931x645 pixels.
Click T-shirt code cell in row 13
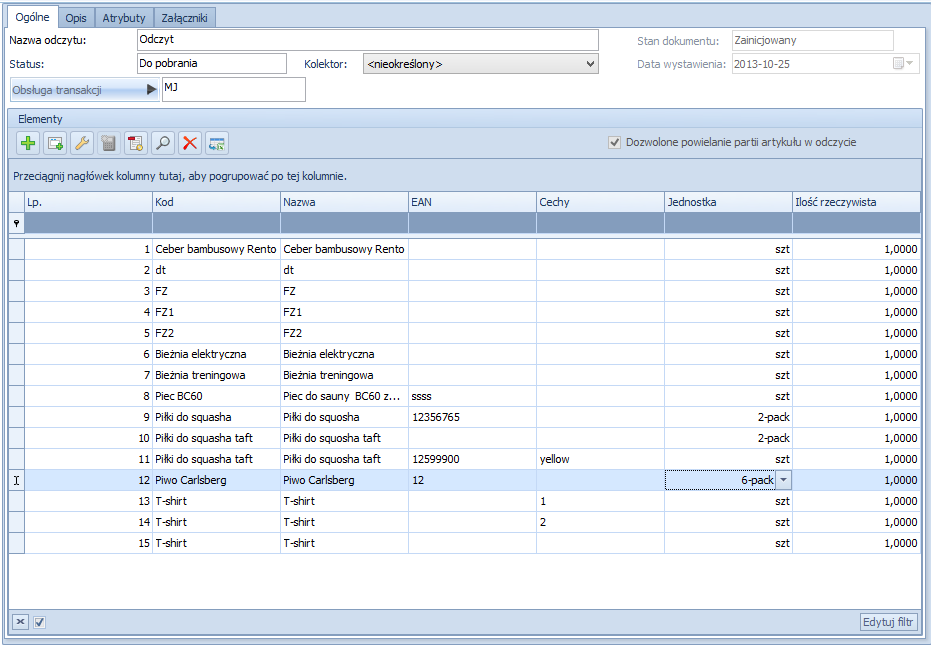pyautogui.click(x=216, y=501)
